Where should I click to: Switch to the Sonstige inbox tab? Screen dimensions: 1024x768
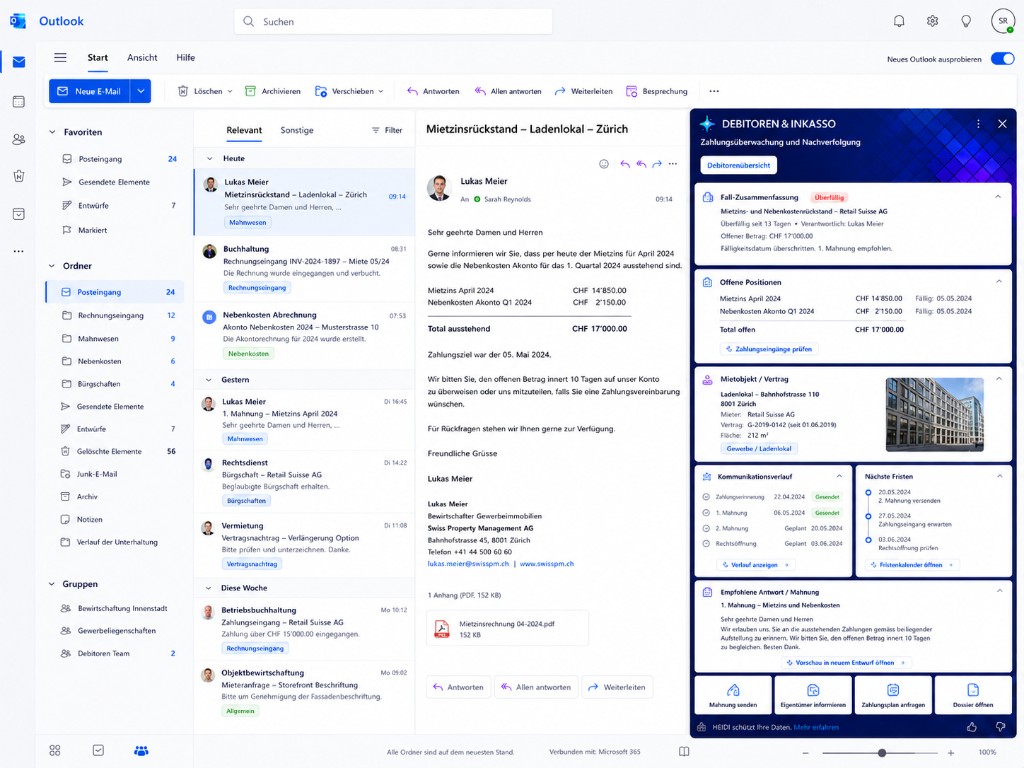(297, 130)
